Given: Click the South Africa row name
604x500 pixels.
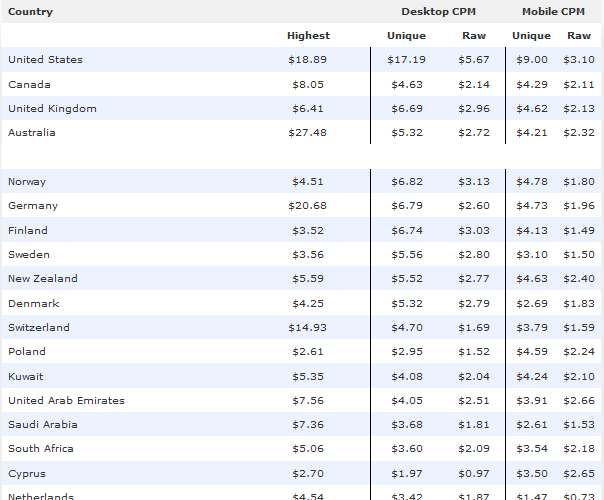Looking at the screenshot, I should pos(40,449).
